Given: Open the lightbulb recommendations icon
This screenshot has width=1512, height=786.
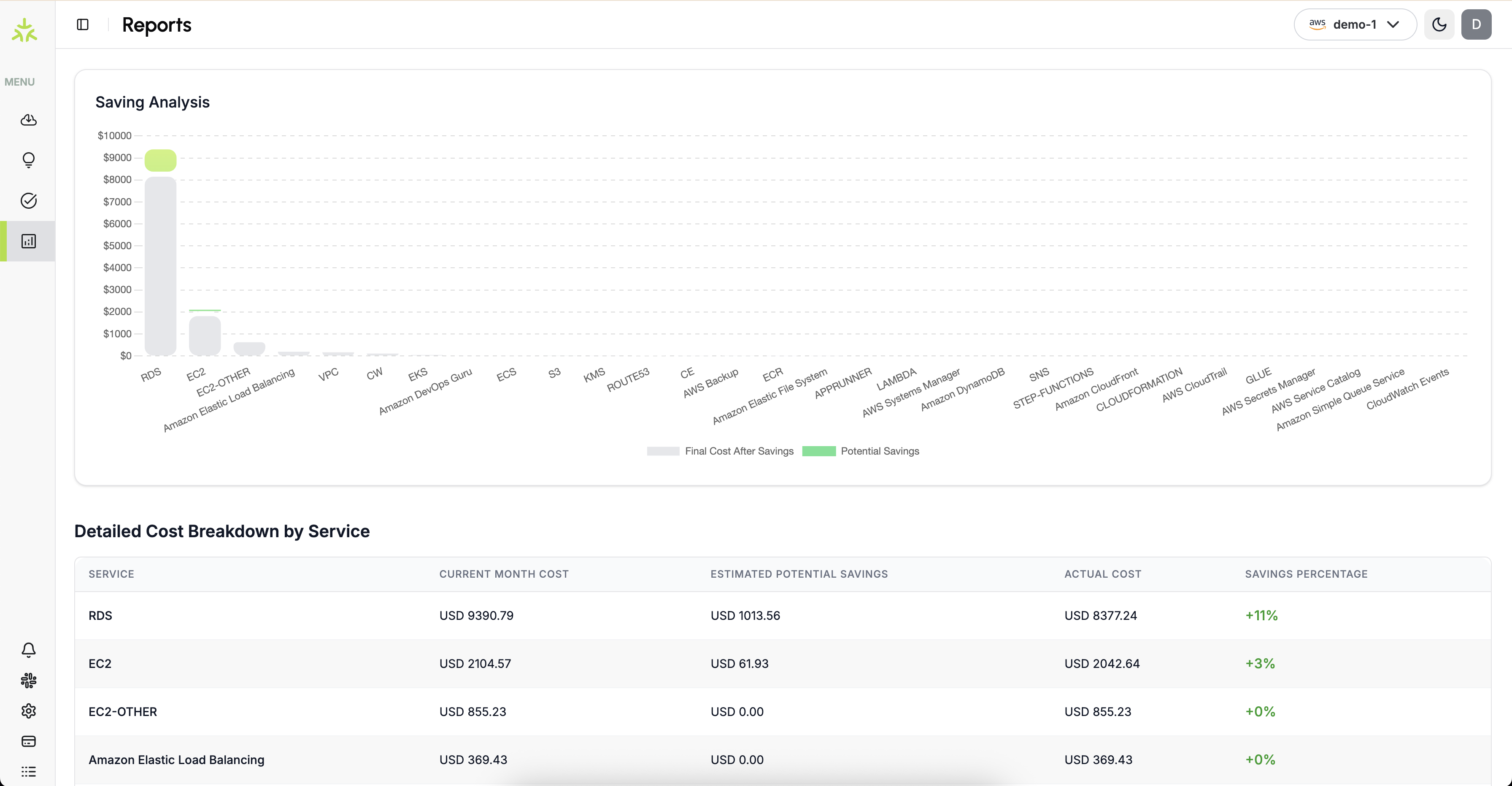Looking at the screenshot, I should 28,160.
